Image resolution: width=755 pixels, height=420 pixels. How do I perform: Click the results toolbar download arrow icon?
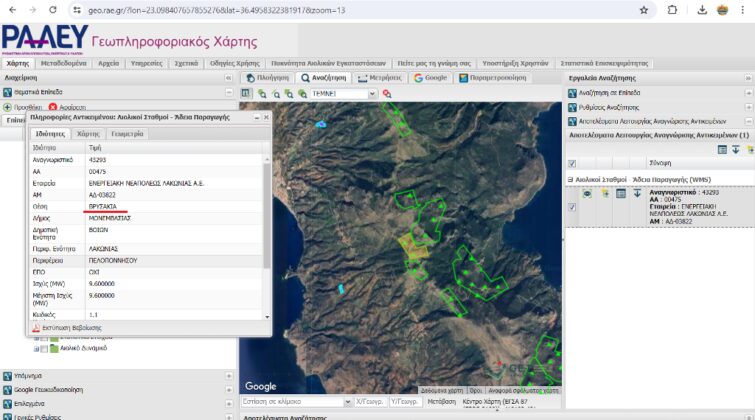coord(735,150)
